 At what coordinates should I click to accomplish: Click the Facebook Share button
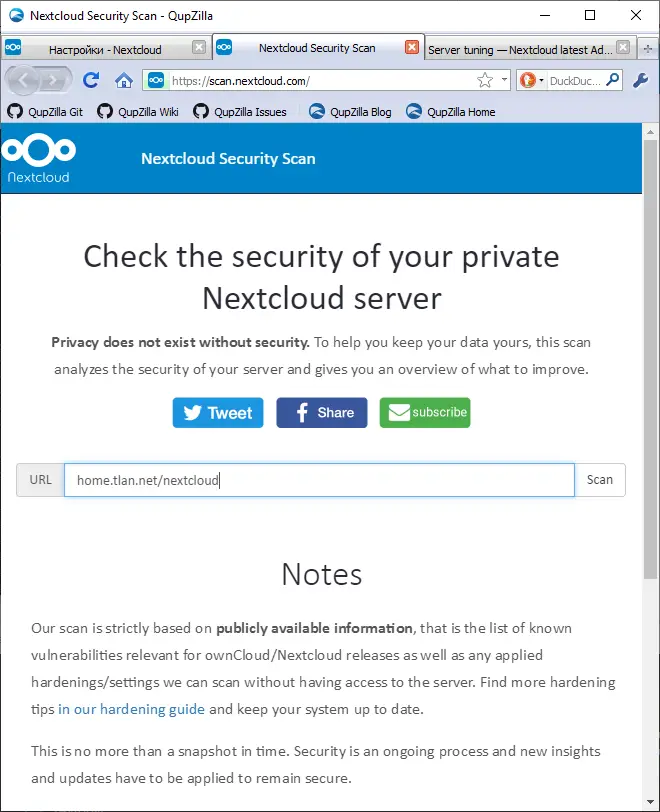322,413
